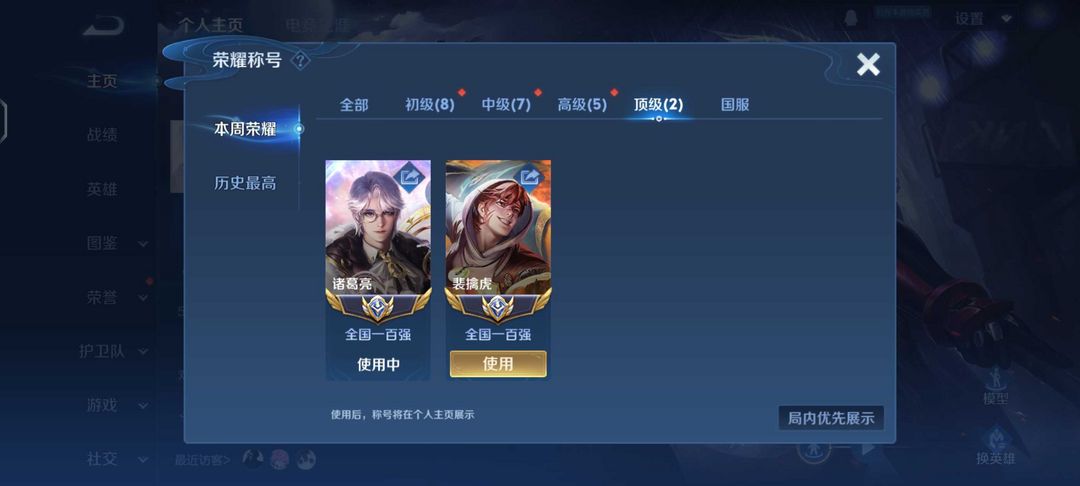This screenshot has height=486, width=1080.
Task: Open the 设置 dropdown arrow
Action: (x=1006, y=19)
